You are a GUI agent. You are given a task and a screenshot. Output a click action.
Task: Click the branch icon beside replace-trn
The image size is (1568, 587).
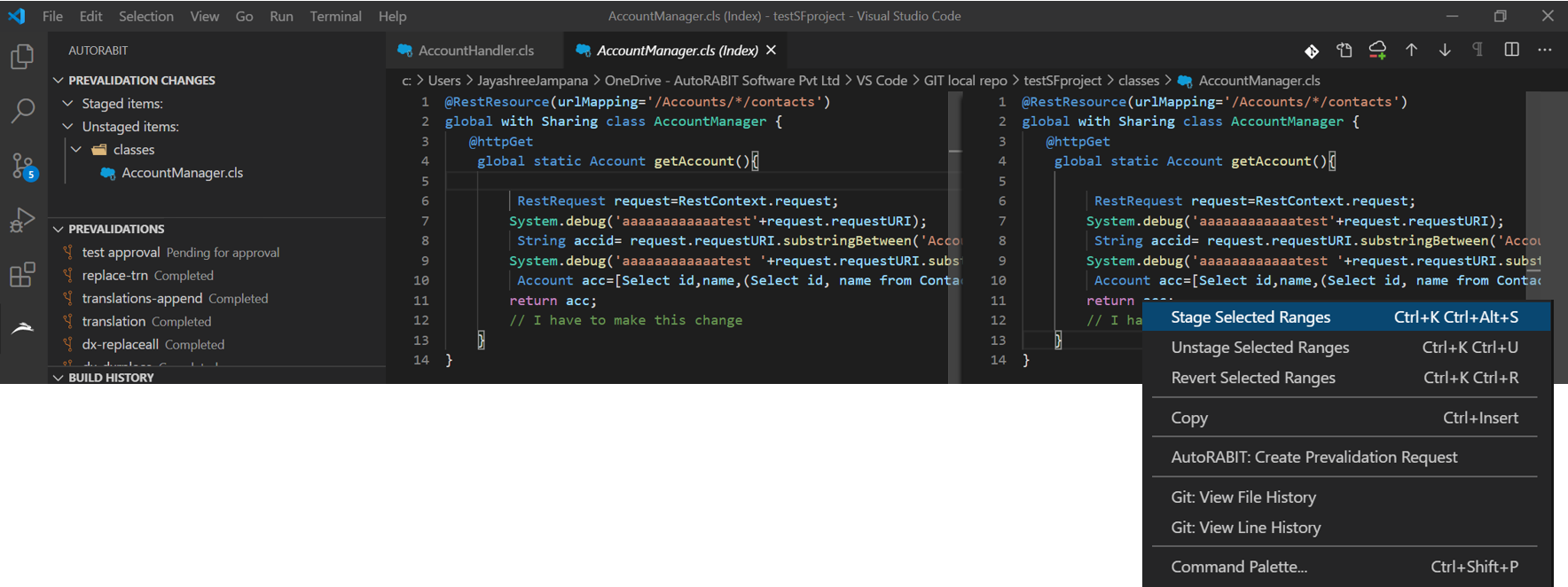click(68, 276)
